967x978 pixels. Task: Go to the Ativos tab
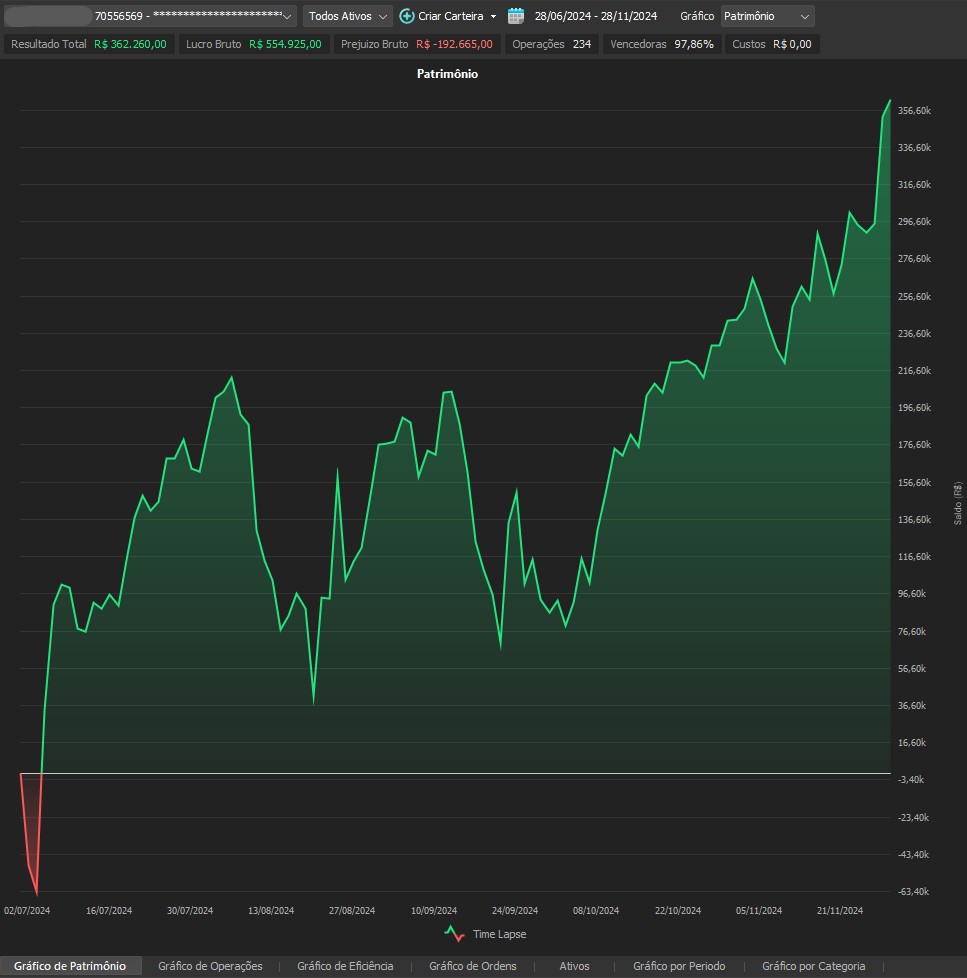point(574,966)
